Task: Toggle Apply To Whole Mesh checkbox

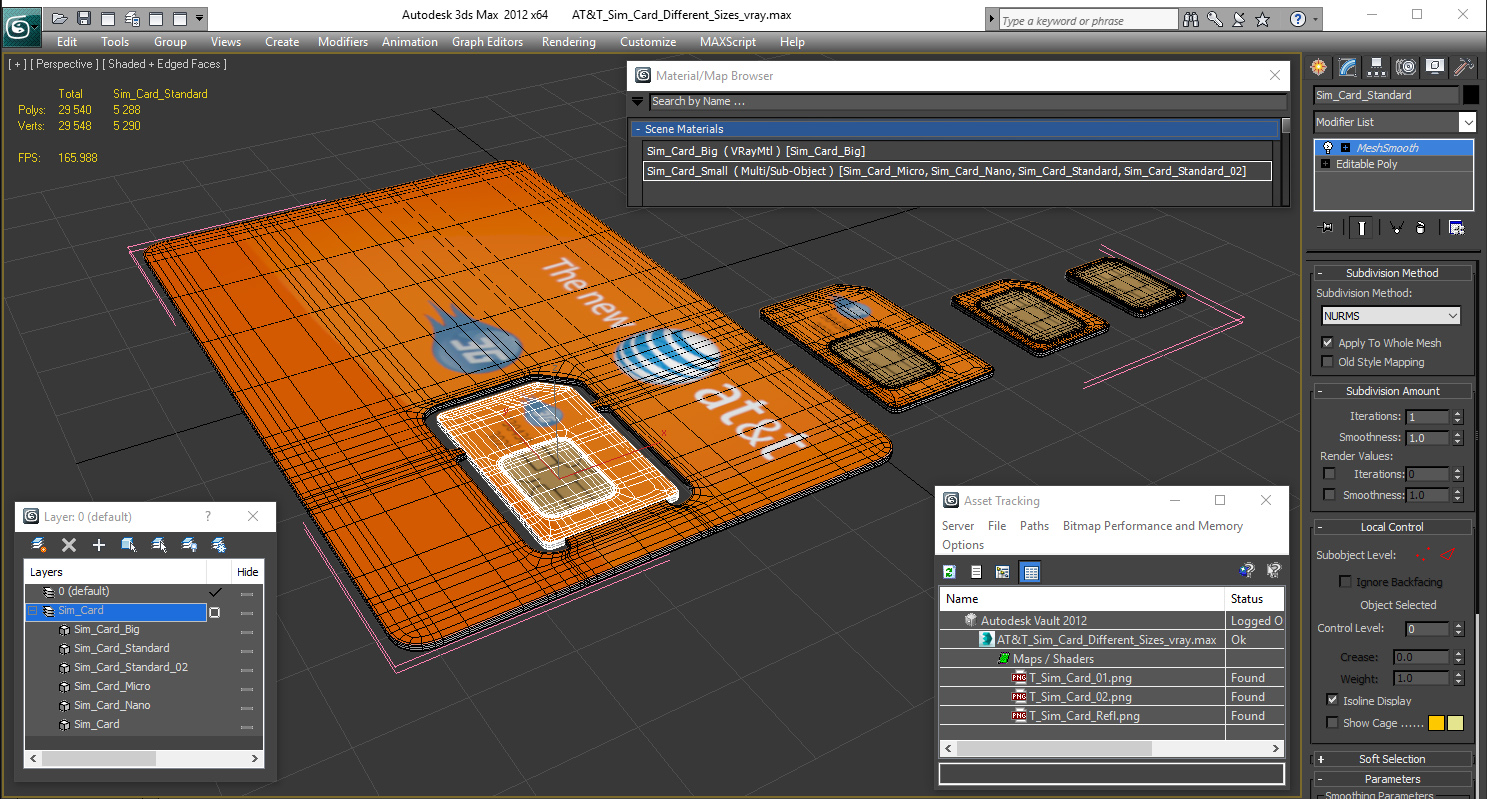Action: tap(1328, 343)
